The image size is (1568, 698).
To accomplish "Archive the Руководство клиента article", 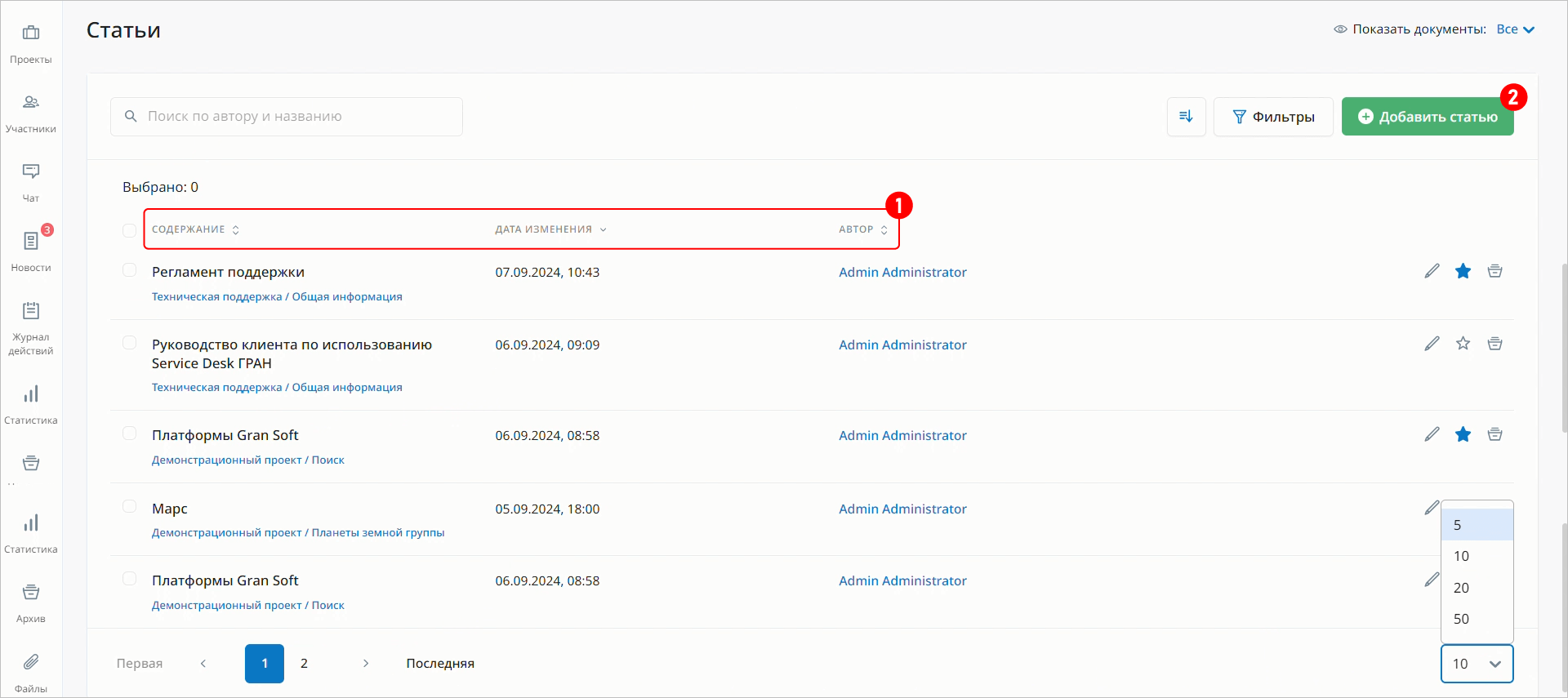I will 1494,344.
